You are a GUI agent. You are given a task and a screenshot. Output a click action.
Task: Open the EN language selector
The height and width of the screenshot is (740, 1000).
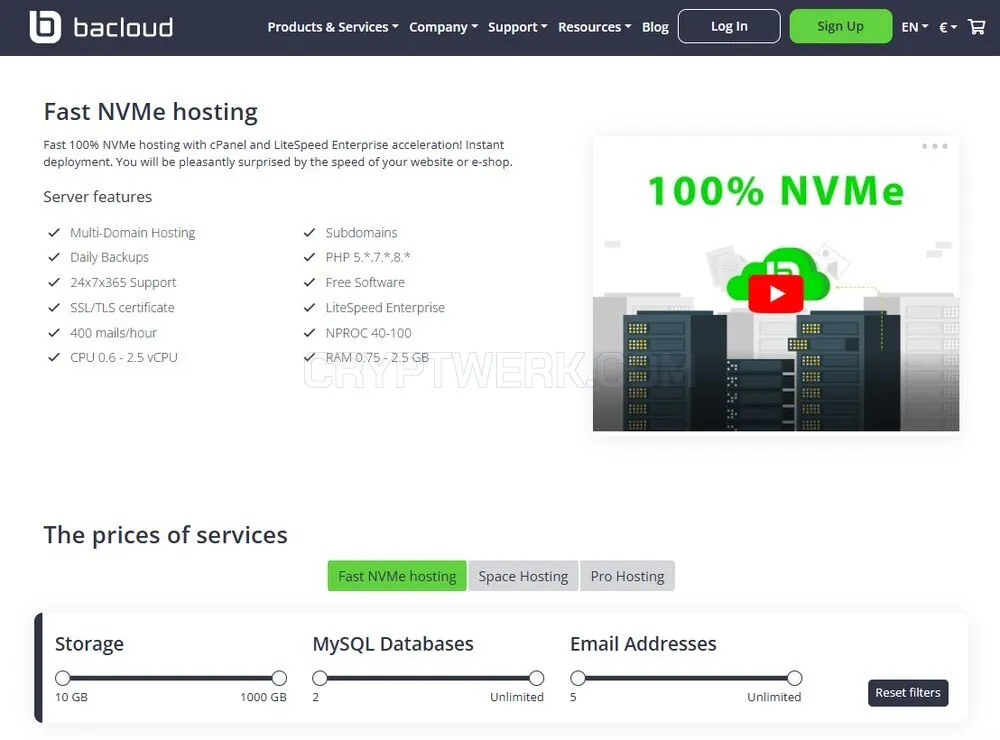(915, 27)
